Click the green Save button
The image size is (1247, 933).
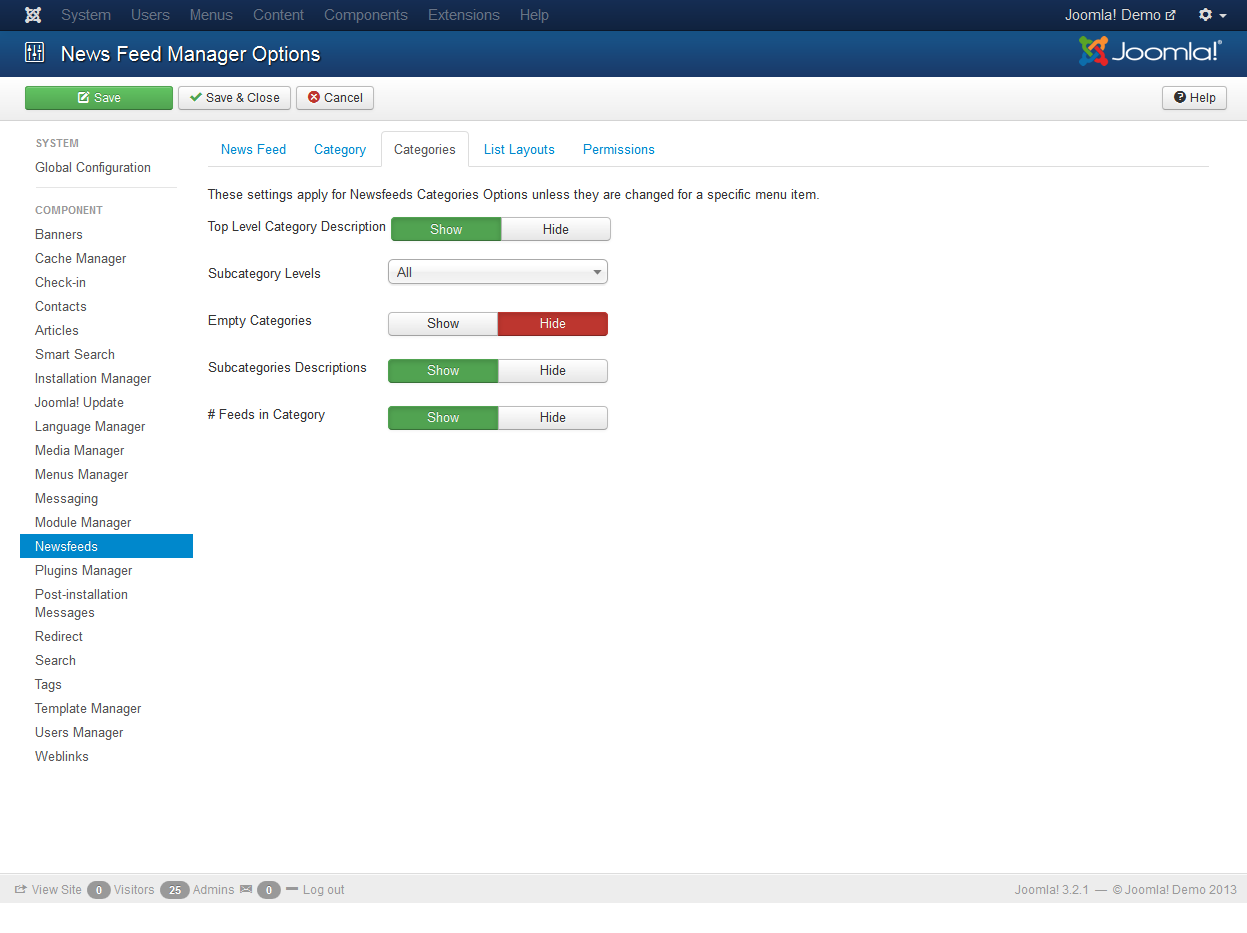pos(99,98)
